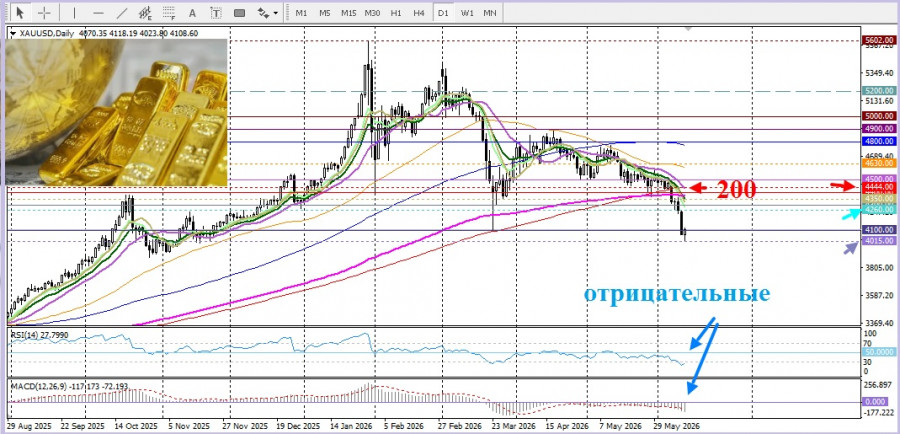Pick the vertical line drawing tool
Viewport: 900px width, 434px height.
coord(75,12)
